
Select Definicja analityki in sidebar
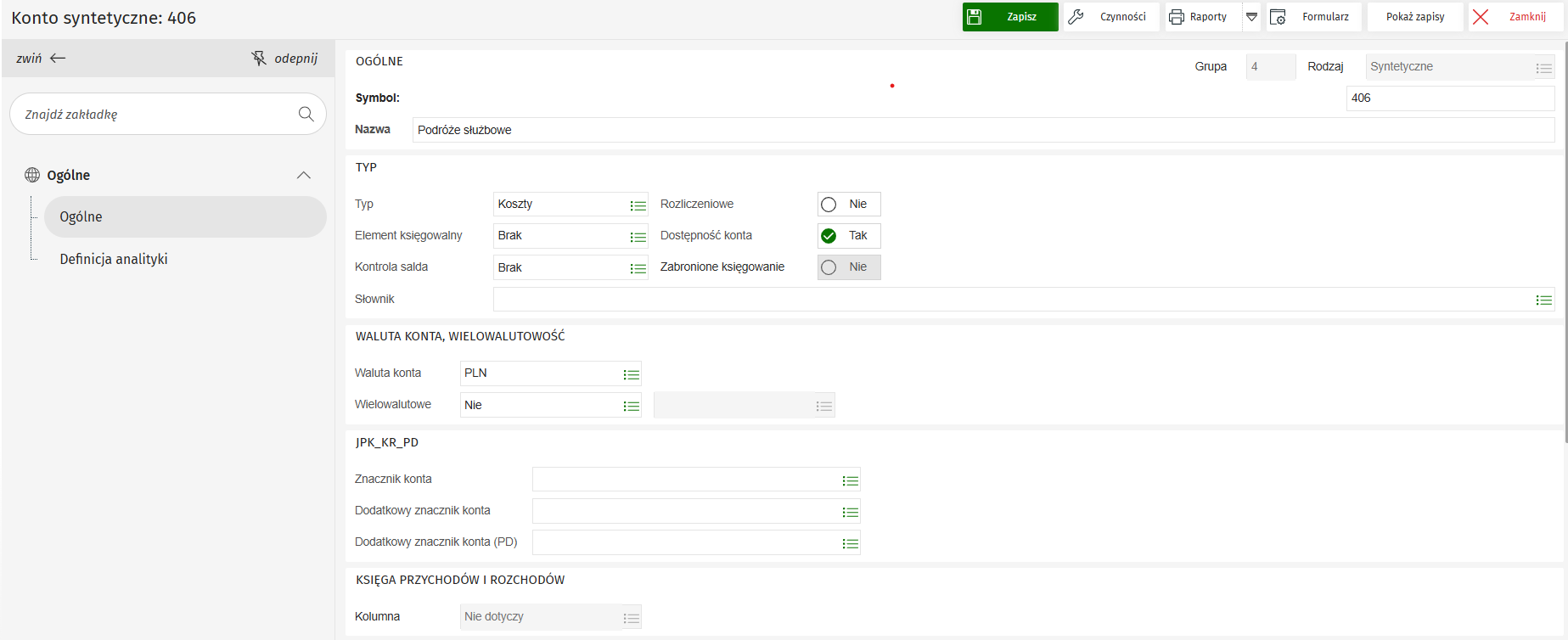coord(114,259)
